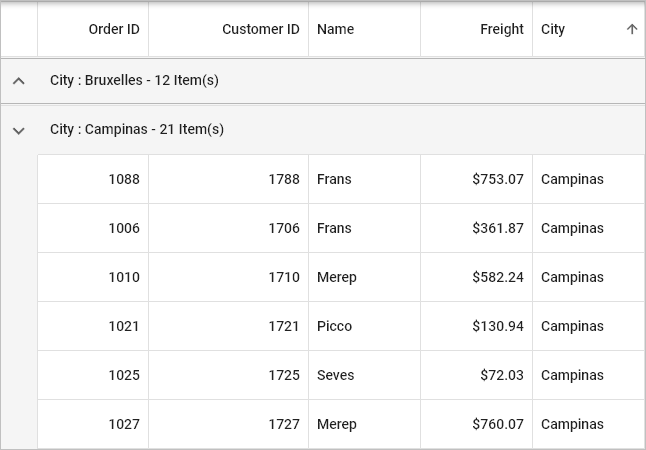Select Order ID cell 1027
The image size is (646, 450).
[93, 424]
